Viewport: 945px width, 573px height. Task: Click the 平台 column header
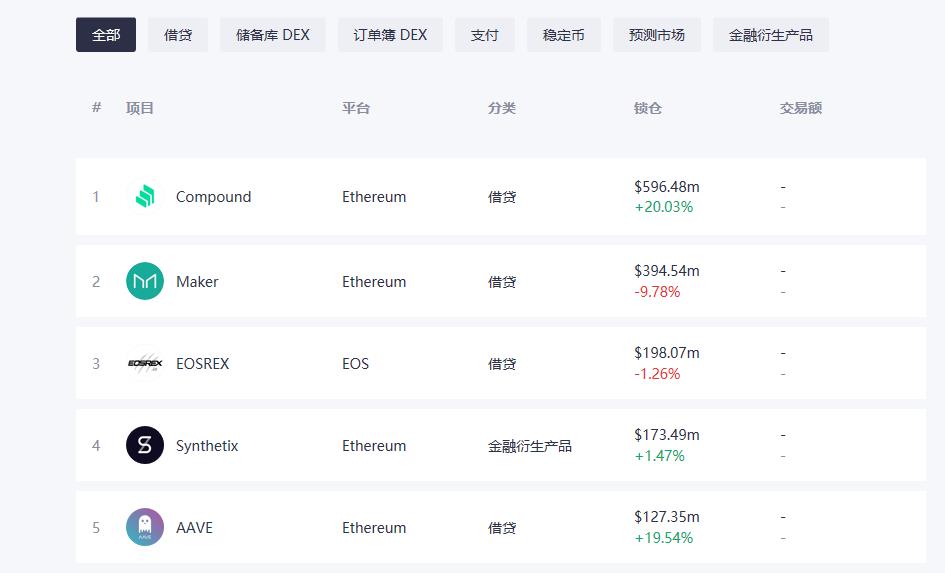coord(356,108)
